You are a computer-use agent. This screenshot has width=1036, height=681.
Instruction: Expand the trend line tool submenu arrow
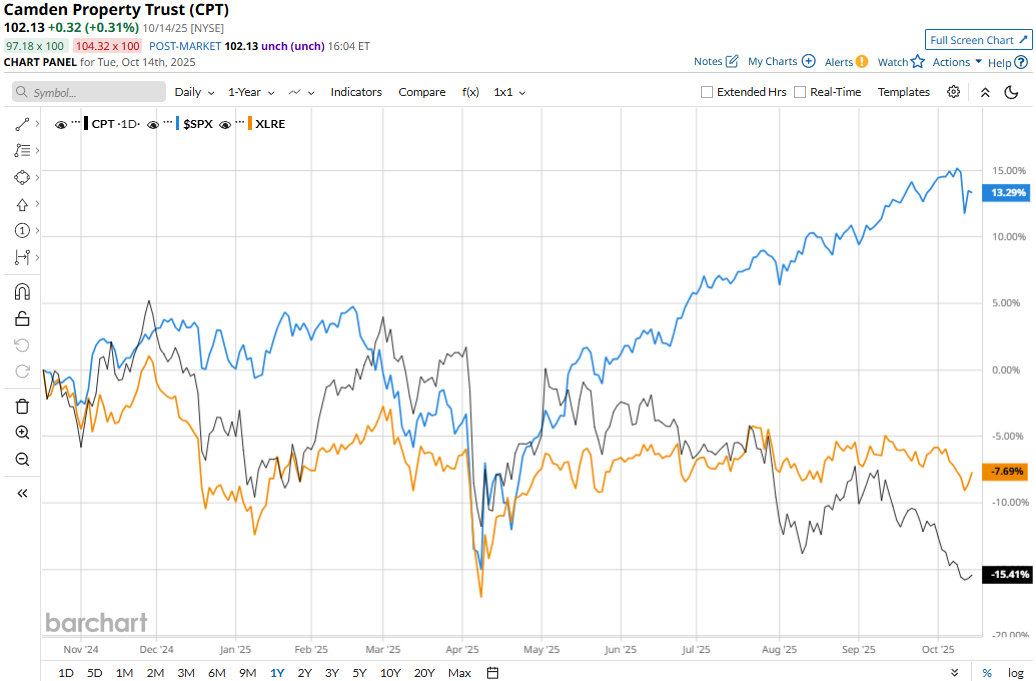pos(37,124)
